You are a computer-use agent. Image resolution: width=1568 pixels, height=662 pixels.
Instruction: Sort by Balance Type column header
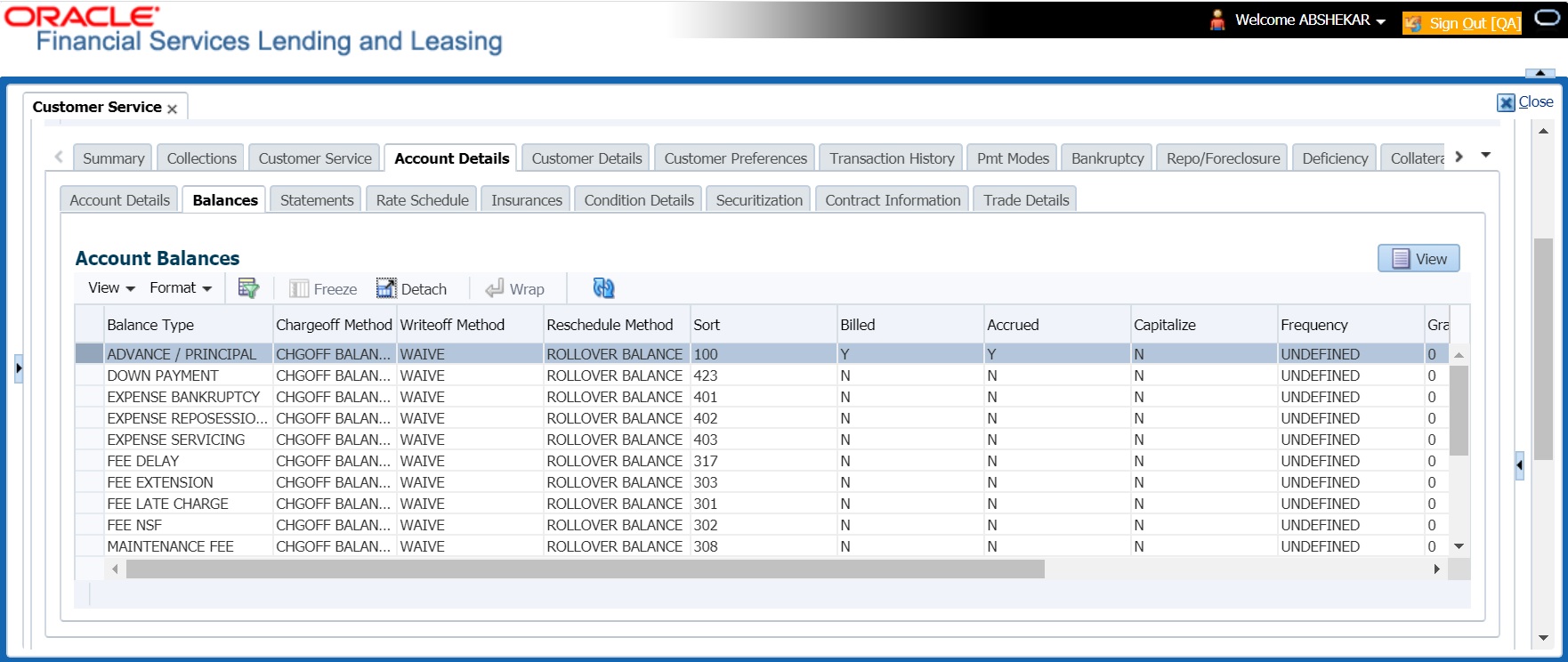pos(150,325)
